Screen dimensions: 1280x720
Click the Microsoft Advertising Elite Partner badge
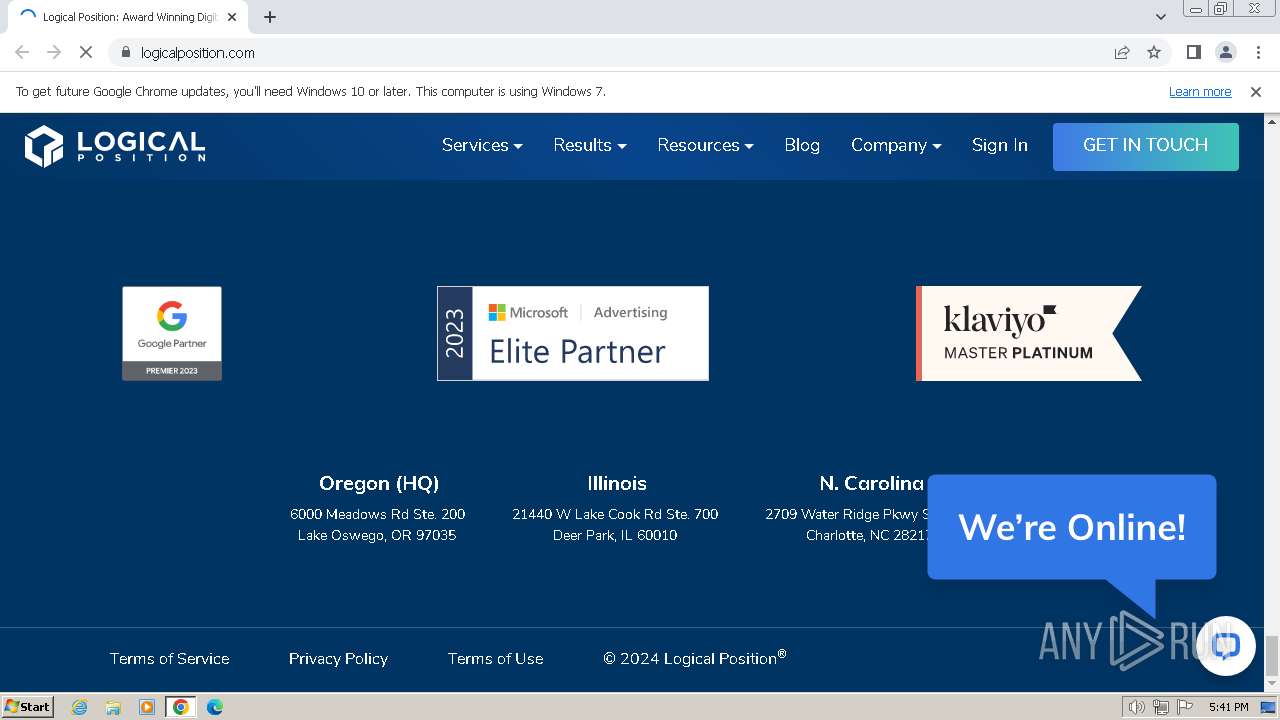(x=573, y=333)
